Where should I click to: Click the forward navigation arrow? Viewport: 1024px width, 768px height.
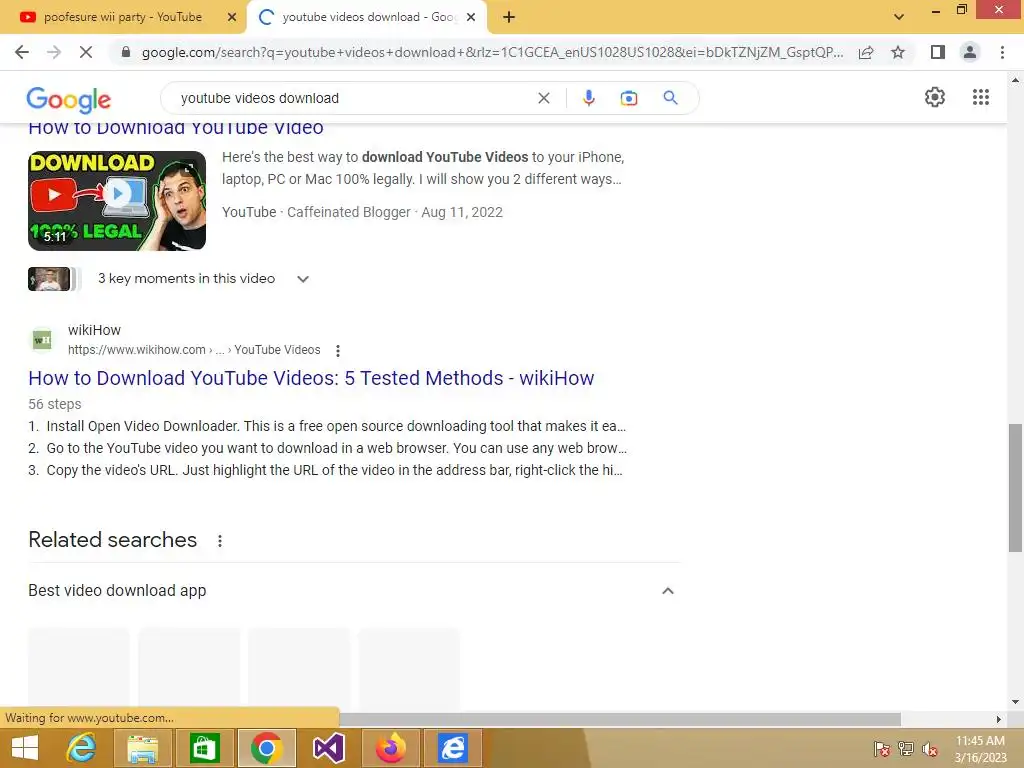pyautogui.click(x=54, y=52)
